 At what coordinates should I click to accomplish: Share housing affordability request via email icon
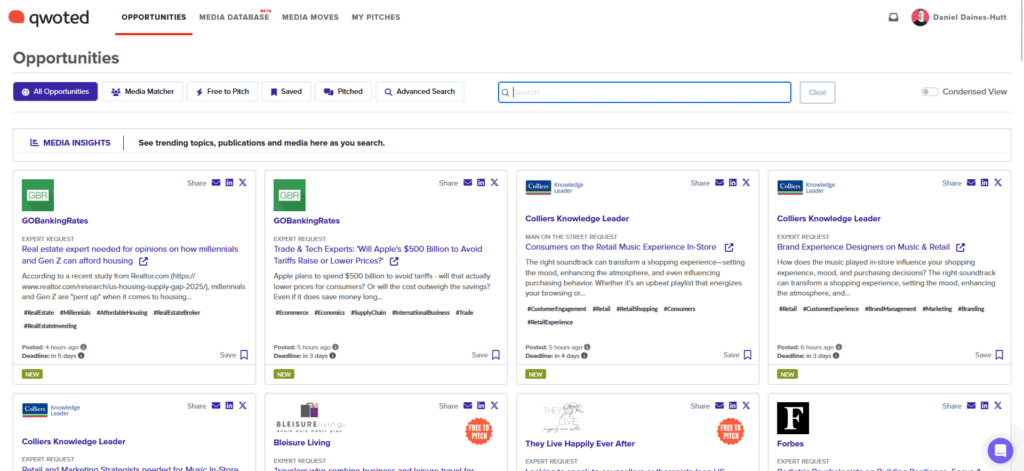pyautogui.click(x=216, y=183)
